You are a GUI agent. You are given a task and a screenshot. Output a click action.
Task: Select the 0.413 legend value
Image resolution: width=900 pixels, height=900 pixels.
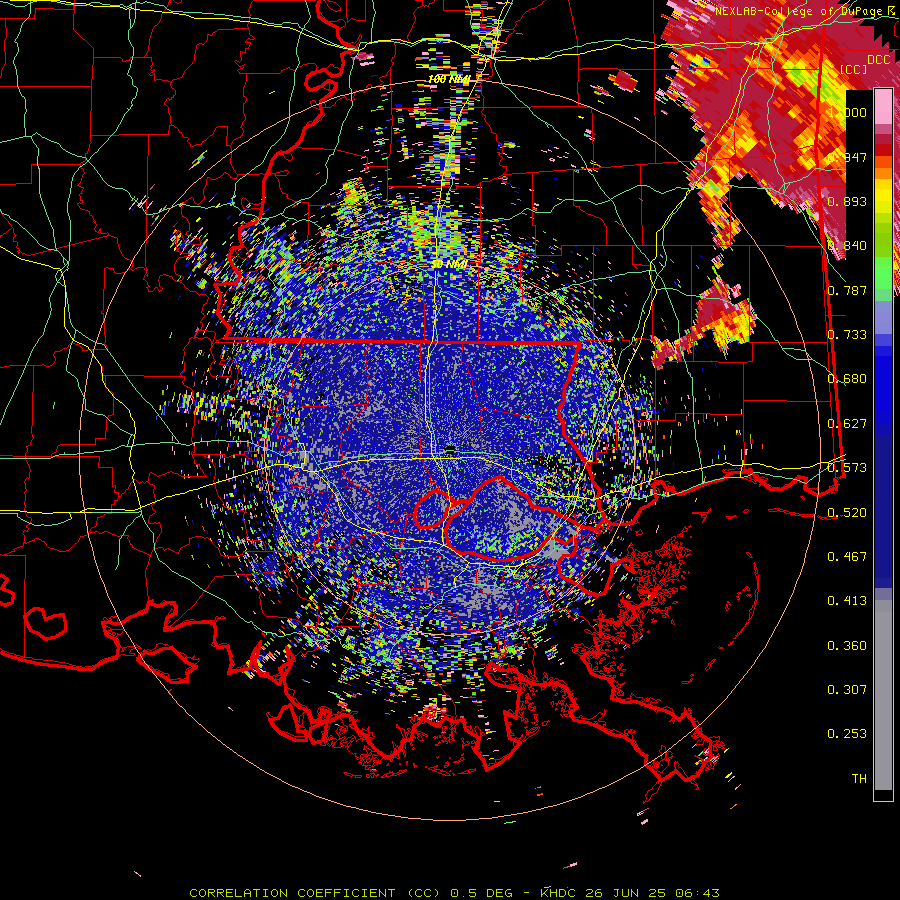[x=847, y=601]
